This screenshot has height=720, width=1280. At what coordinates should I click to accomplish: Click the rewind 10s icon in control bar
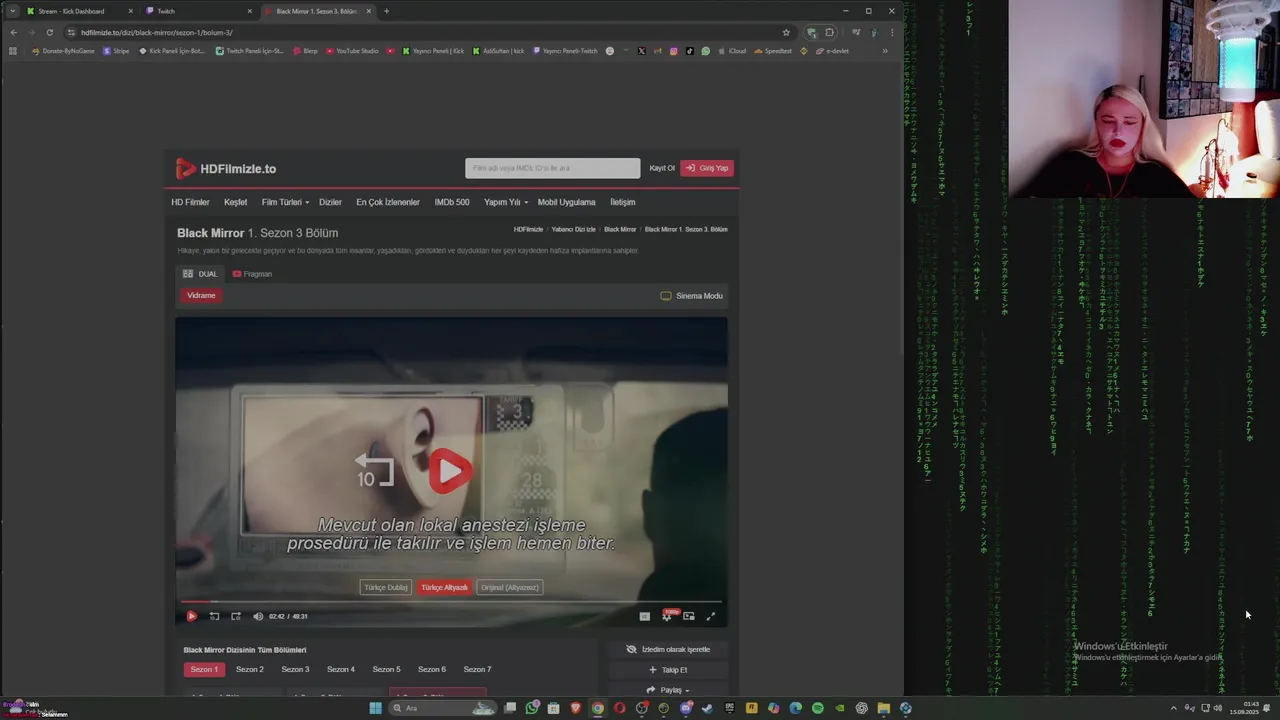tap(214, 616)
